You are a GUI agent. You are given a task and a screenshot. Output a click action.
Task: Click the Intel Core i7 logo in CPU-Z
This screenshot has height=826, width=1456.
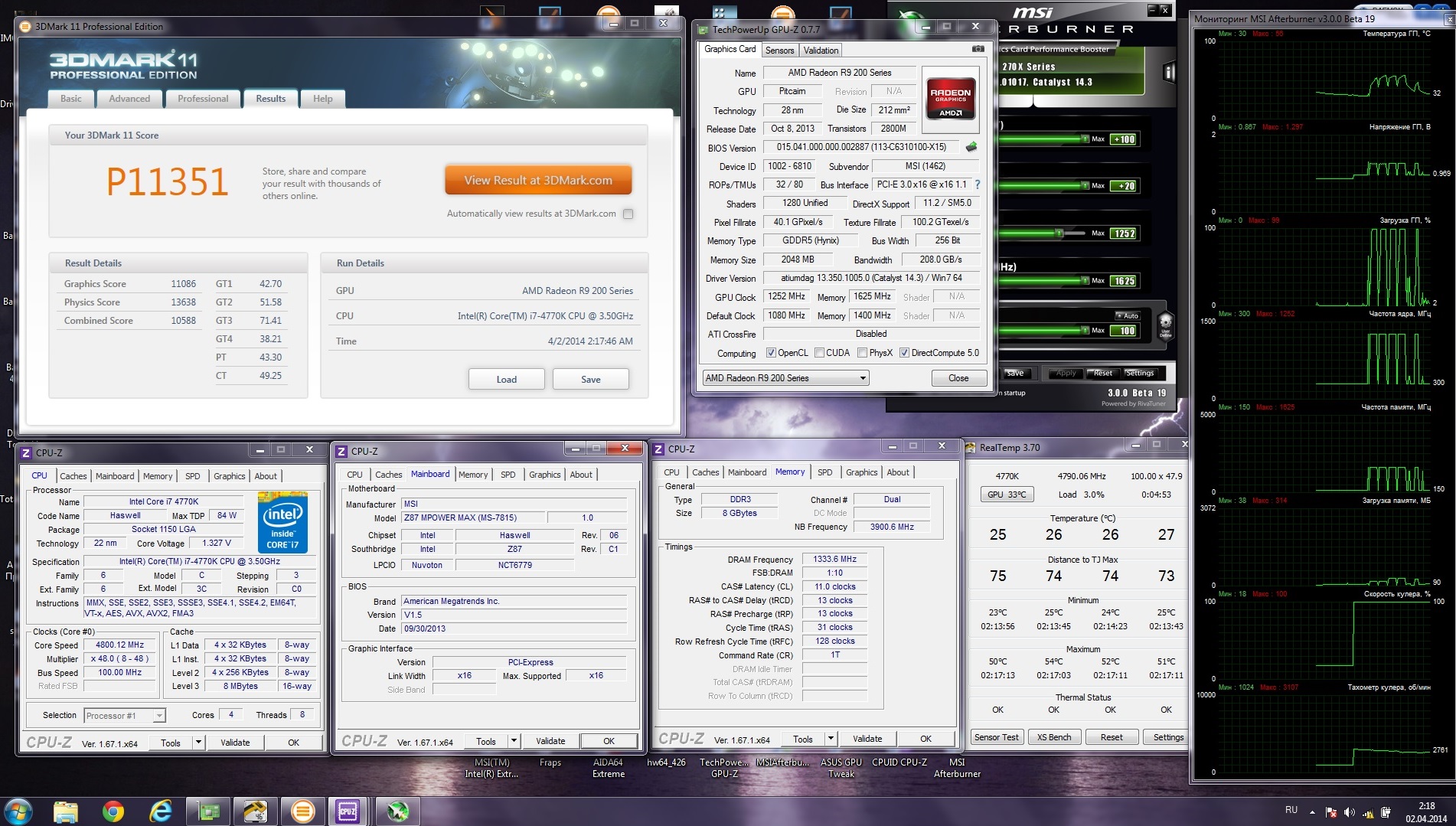(282, 523)
